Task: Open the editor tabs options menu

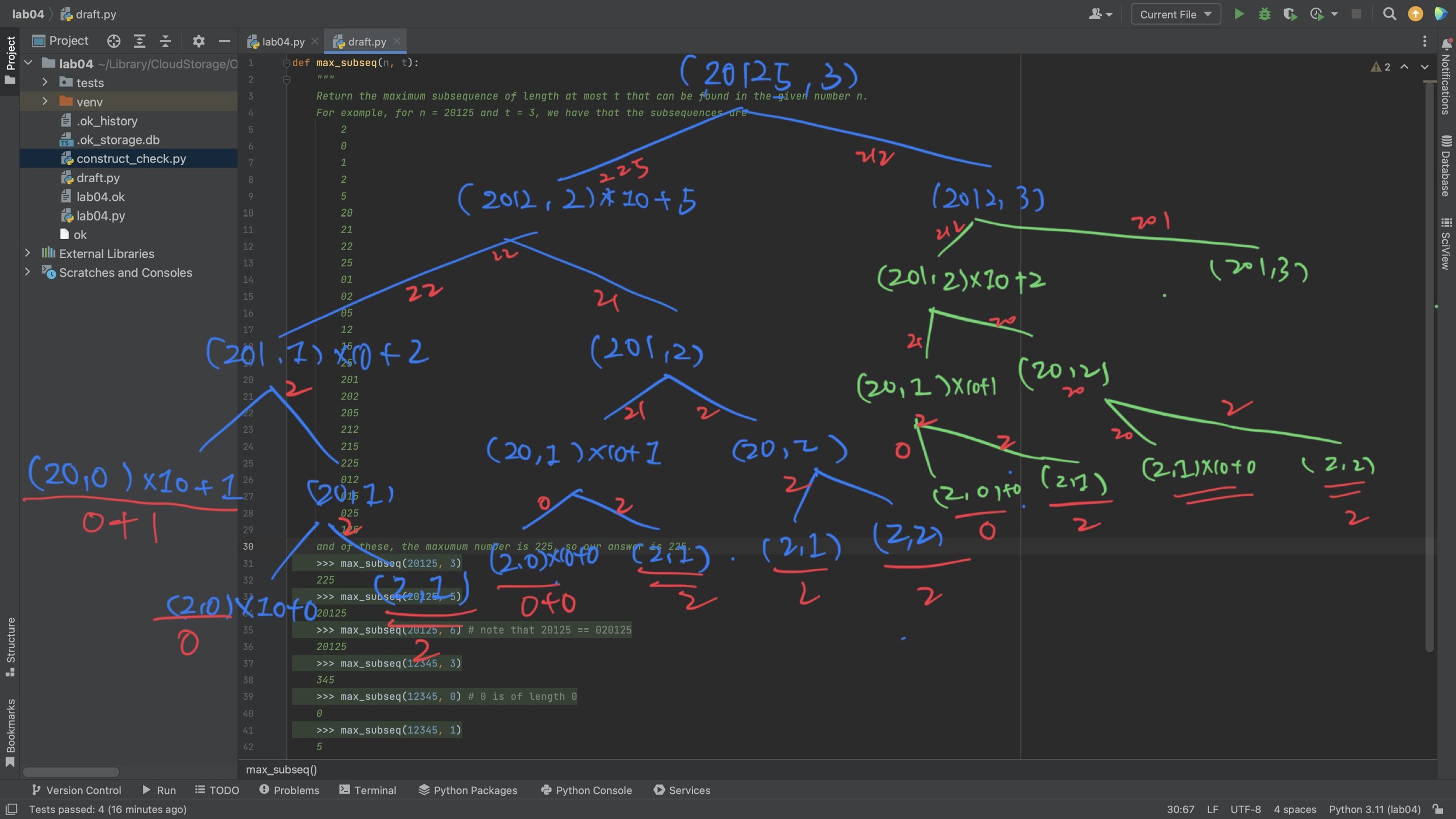Action: tap(1424, 40)
